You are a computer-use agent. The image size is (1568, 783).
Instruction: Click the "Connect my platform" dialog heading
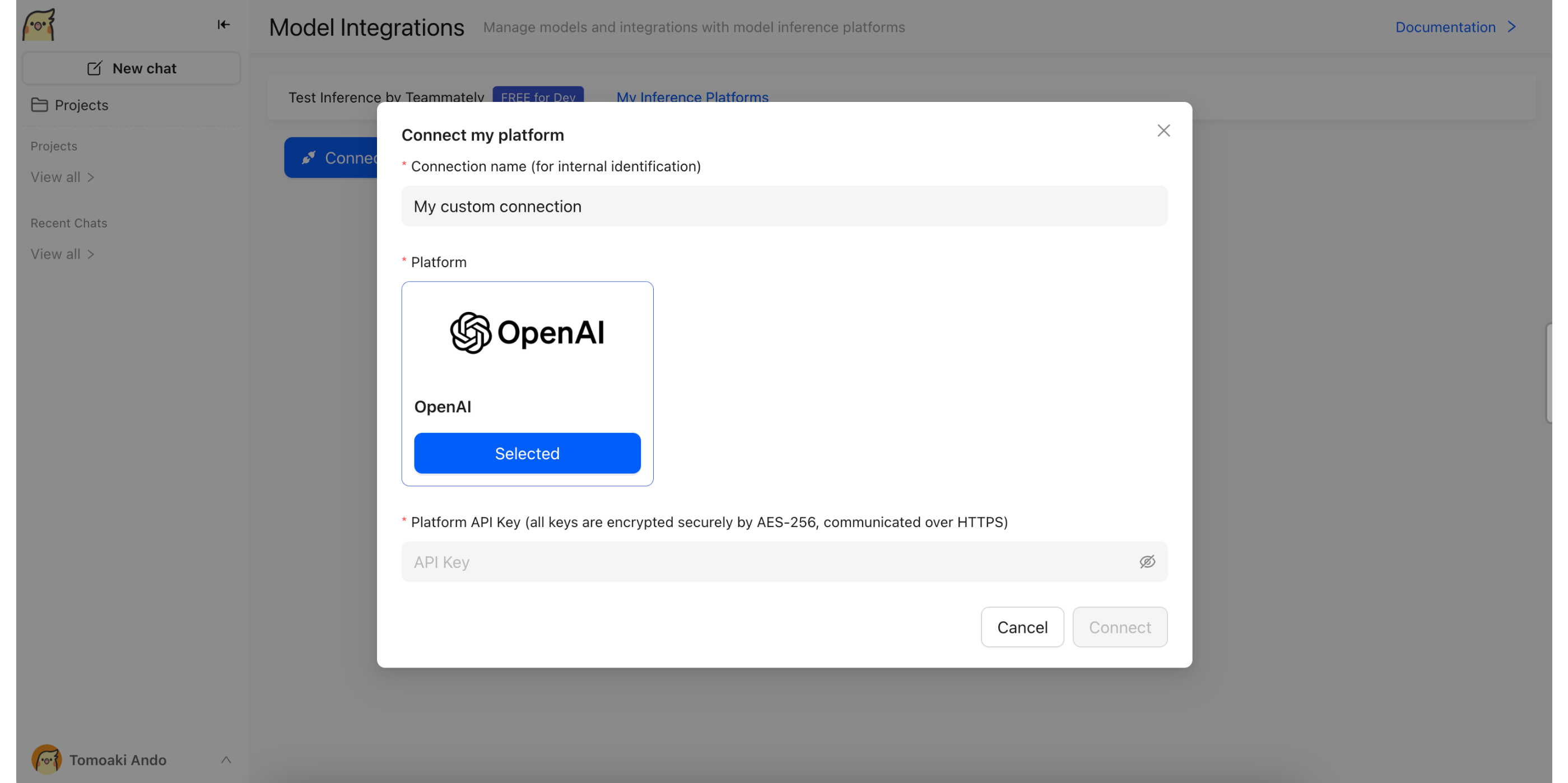[x=483, y=135]
